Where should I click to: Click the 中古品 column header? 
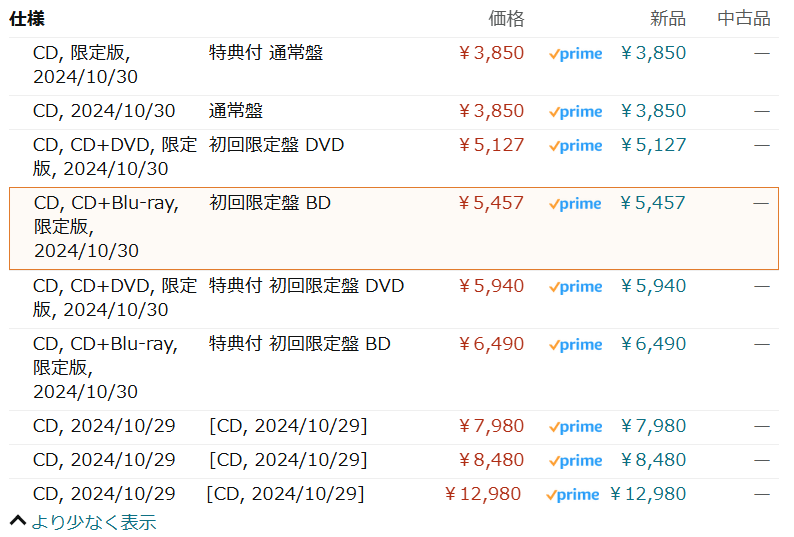click(744, 18)
